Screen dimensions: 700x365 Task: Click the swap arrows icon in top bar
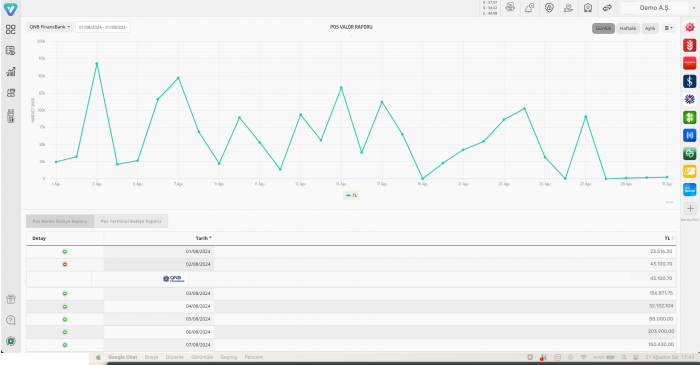[x=607, y=8]
